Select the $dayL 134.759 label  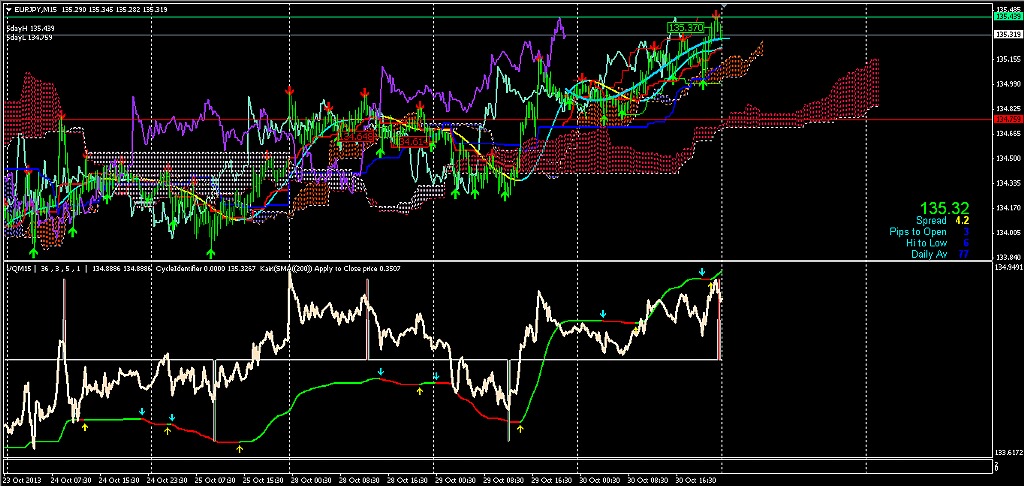(x=29, y=37)
